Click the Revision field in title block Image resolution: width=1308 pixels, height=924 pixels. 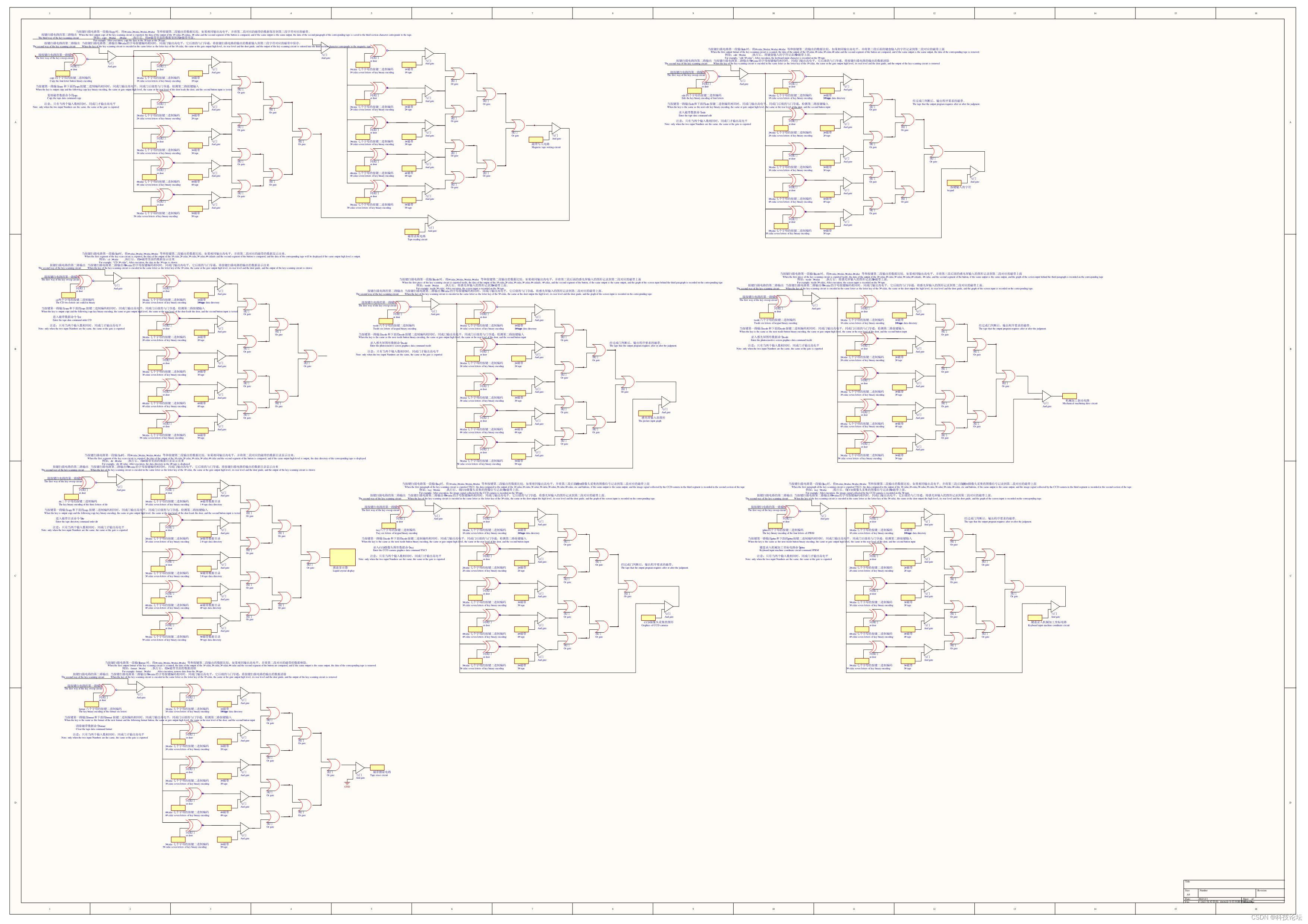(1270, 893)
